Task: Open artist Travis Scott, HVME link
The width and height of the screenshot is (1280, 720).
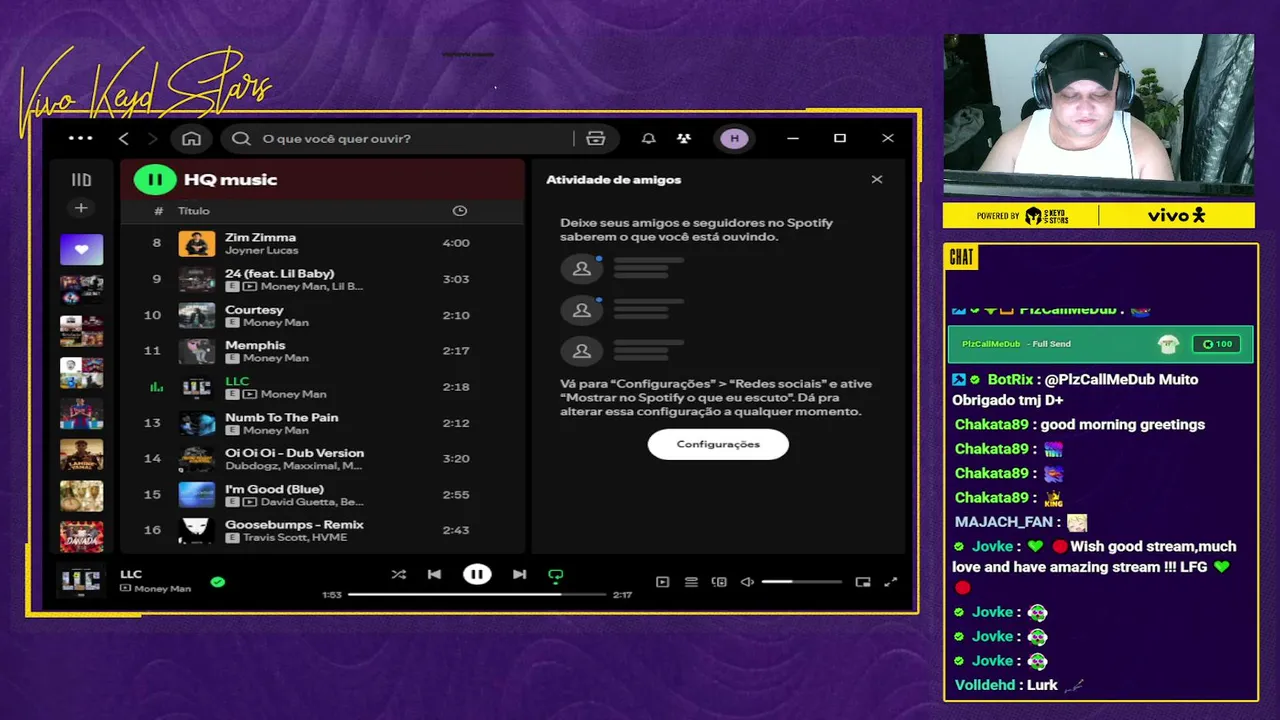Action: click(x=294, y=538)
